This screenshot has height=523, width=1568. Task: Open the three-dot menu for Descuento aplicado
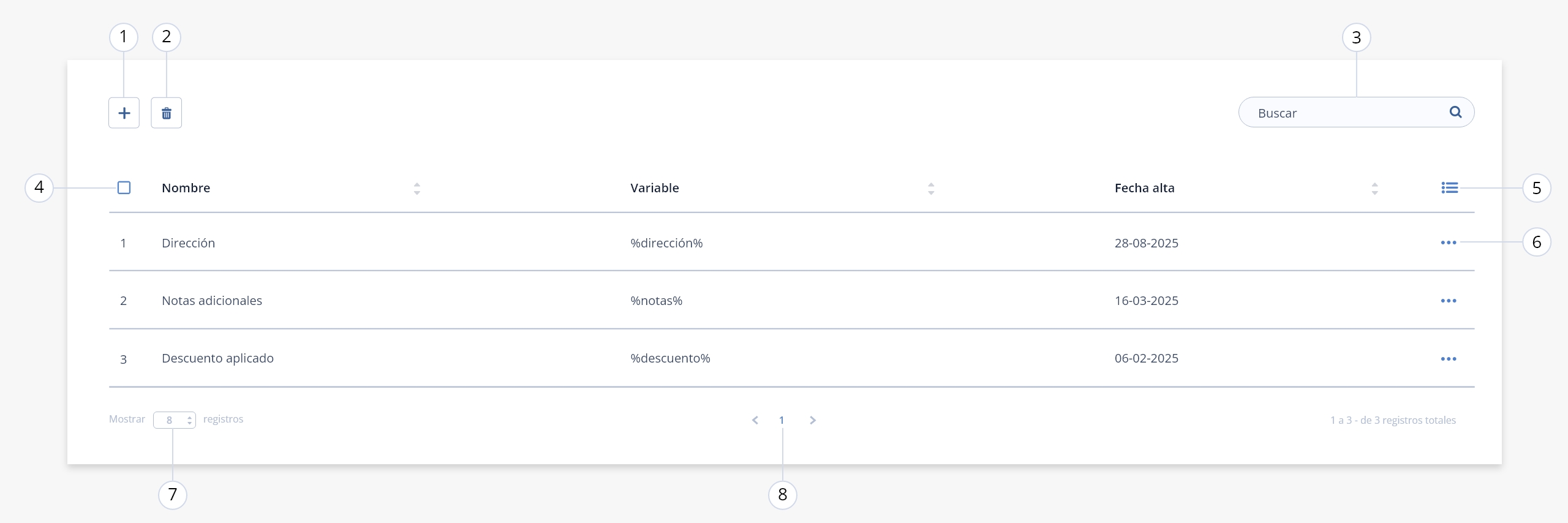[1448, 359]
